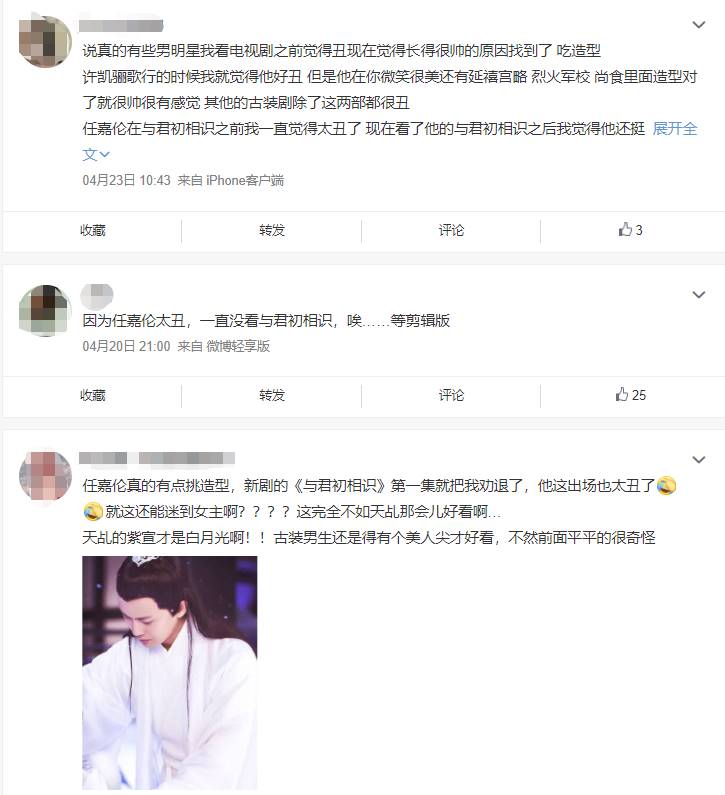Viewport: 725px width, 795px height.
Task: Expand options chevron on third post
Action: point(699,459)
